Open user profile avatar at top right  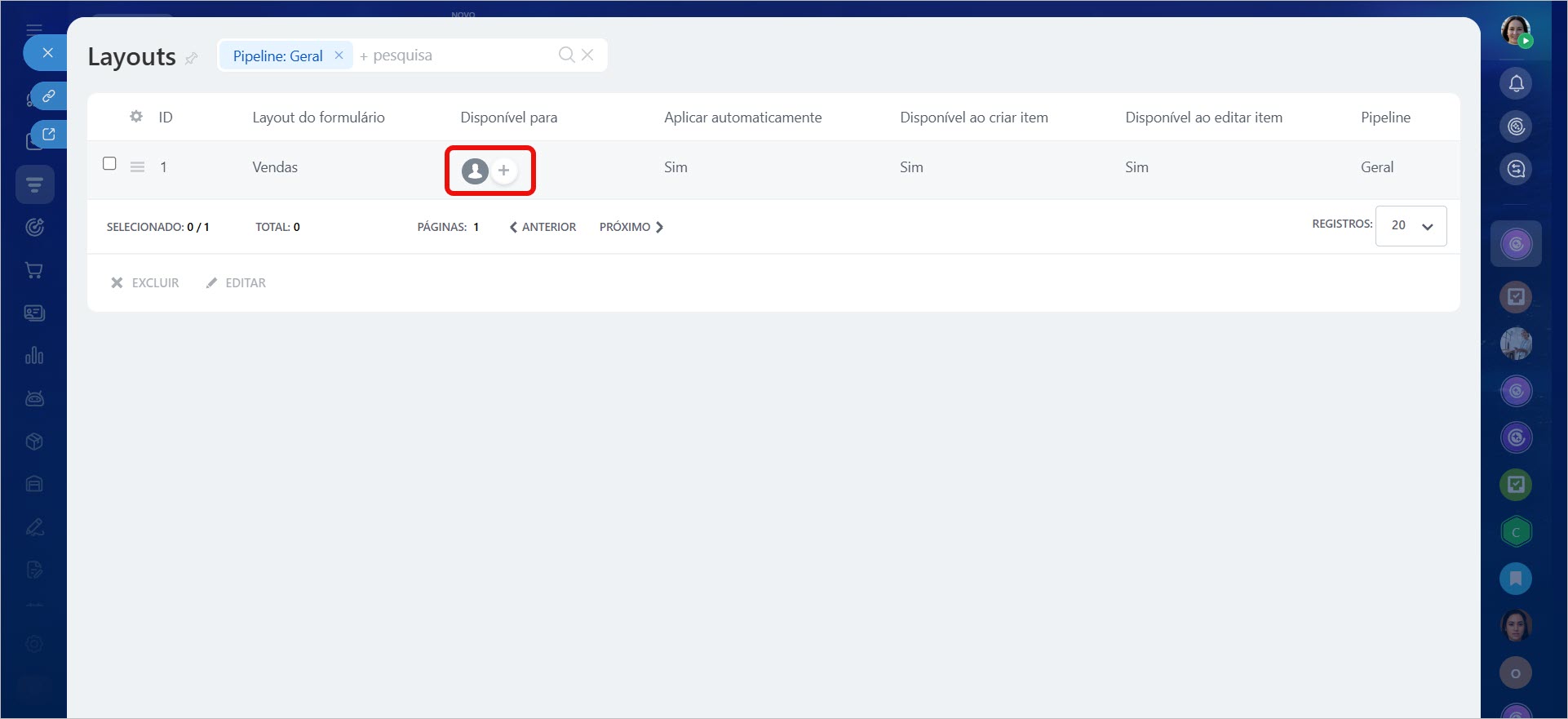pyautogui.click(x=1516, y=31)
